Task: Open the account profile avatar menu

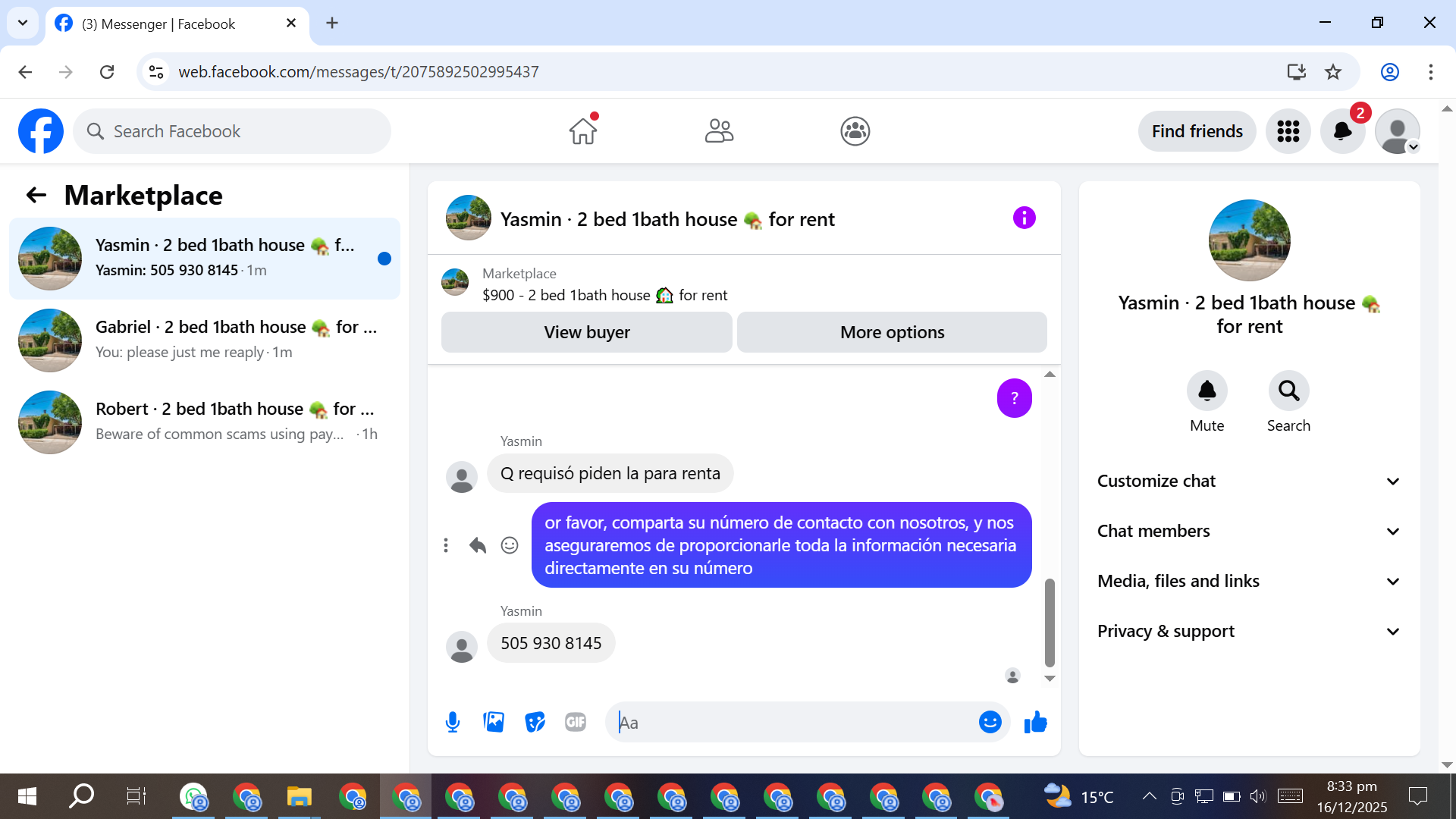Action: pos(1397,131)
